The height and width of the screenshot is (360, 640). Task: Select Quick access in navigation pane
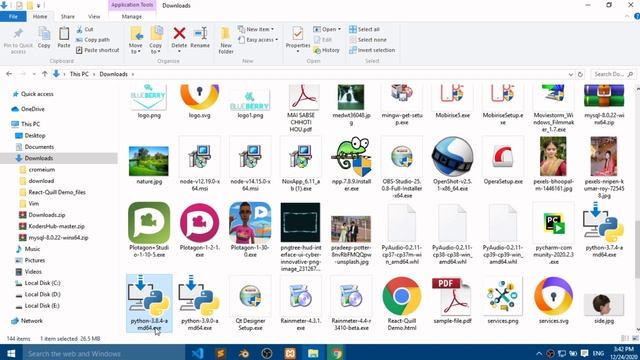pos(33,94)
